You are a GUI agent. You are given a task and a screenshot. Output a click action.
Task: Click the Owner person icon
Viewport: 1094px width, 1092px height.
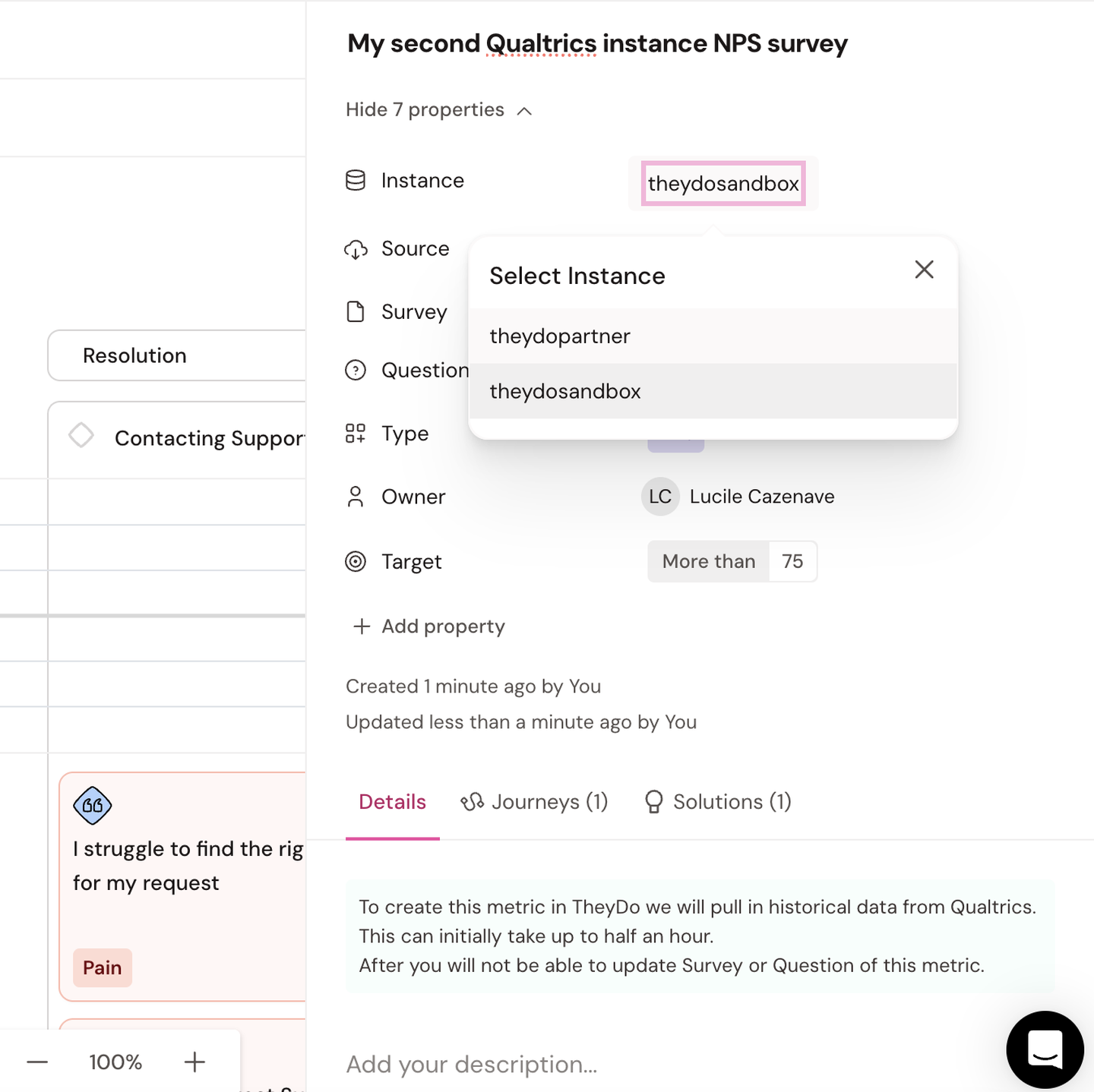[356, 496]
